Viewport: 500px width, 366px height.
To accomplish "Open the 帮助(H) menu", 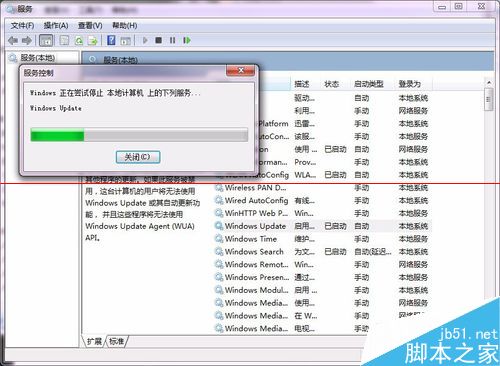I will click(x=124, y=26).
